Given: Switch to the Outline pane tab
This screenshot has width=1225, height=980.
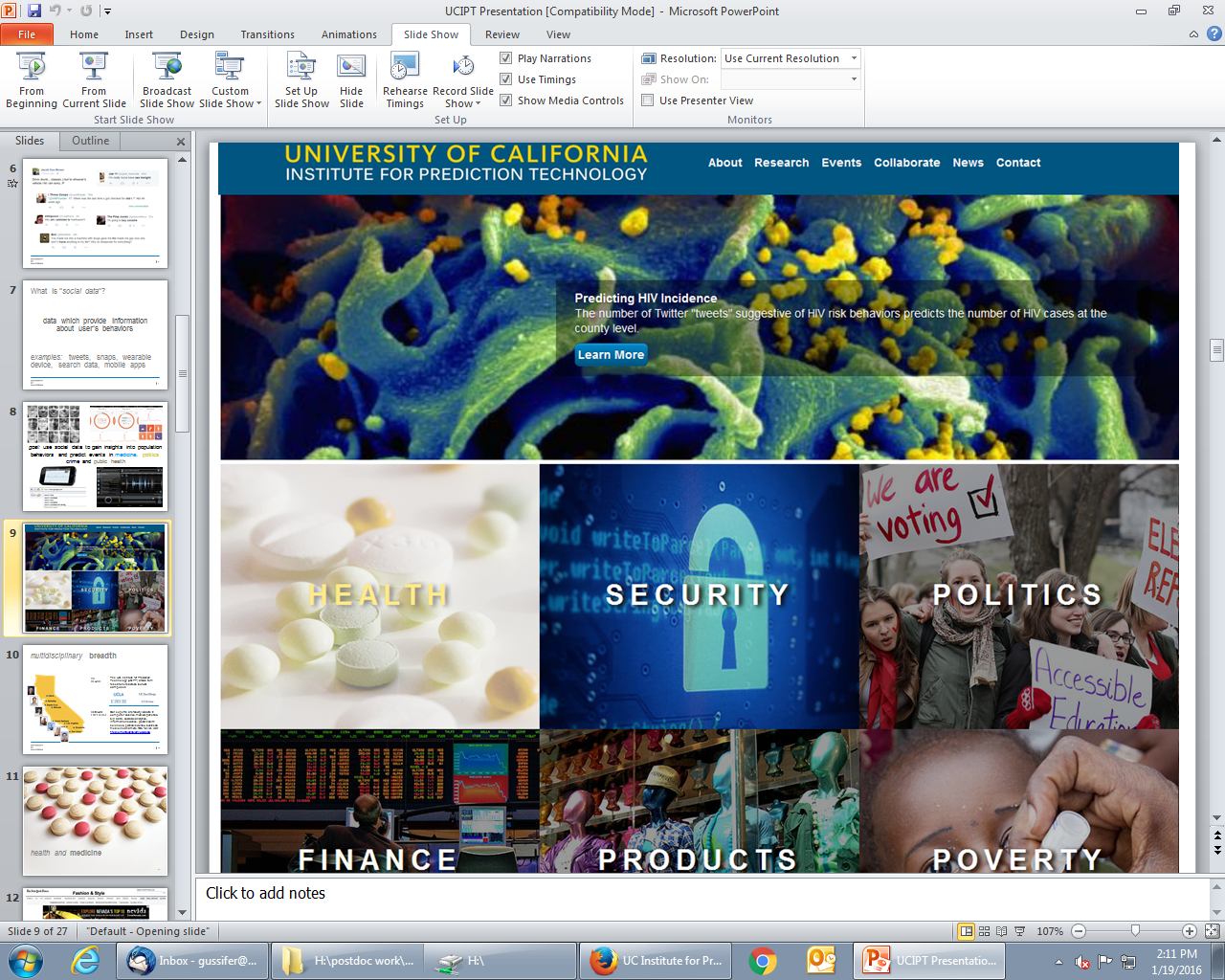Looking at the screenshot, I should (x=90, y=141).
